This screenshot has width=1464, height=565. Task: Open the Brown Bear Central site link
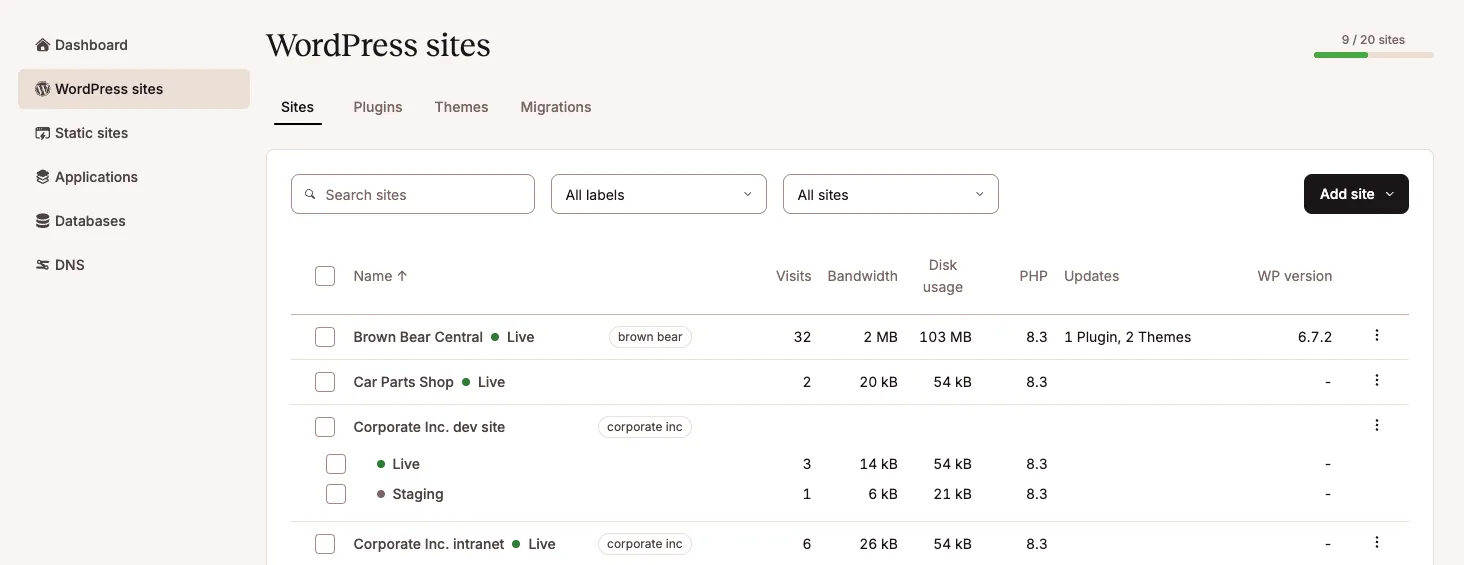[x=418, y=337]
